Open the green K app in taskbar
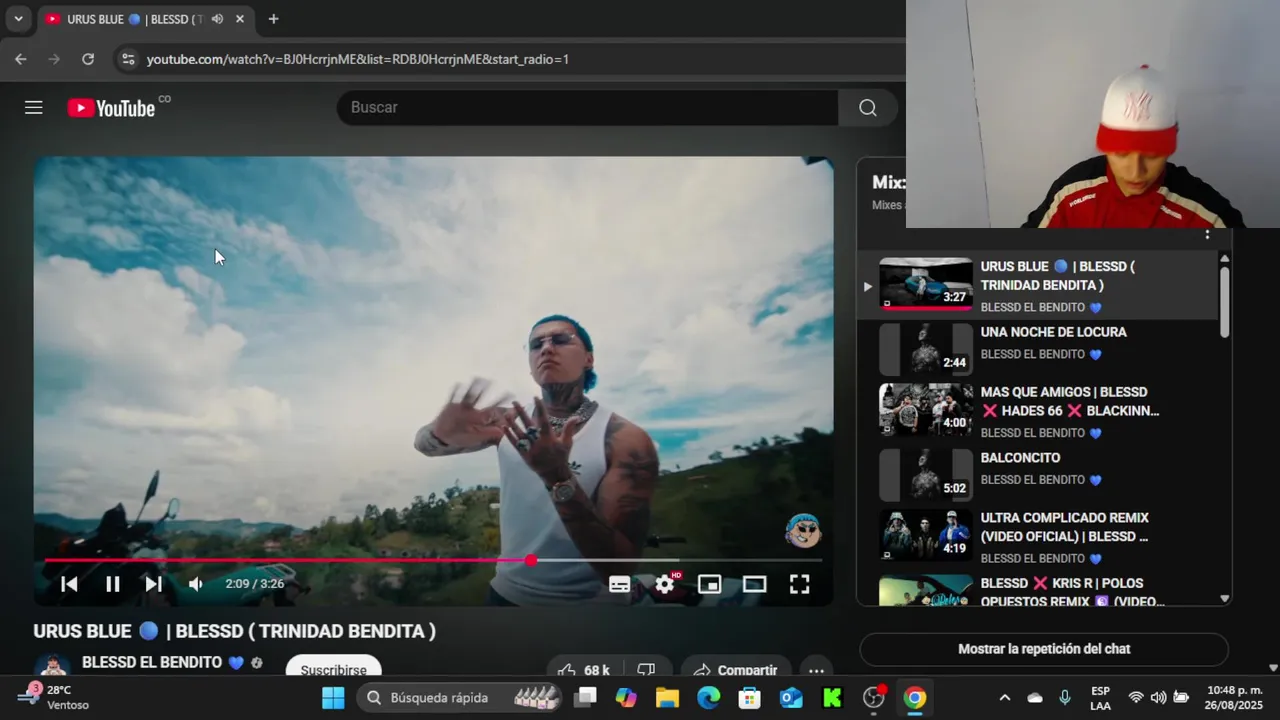 pos(832,698)
